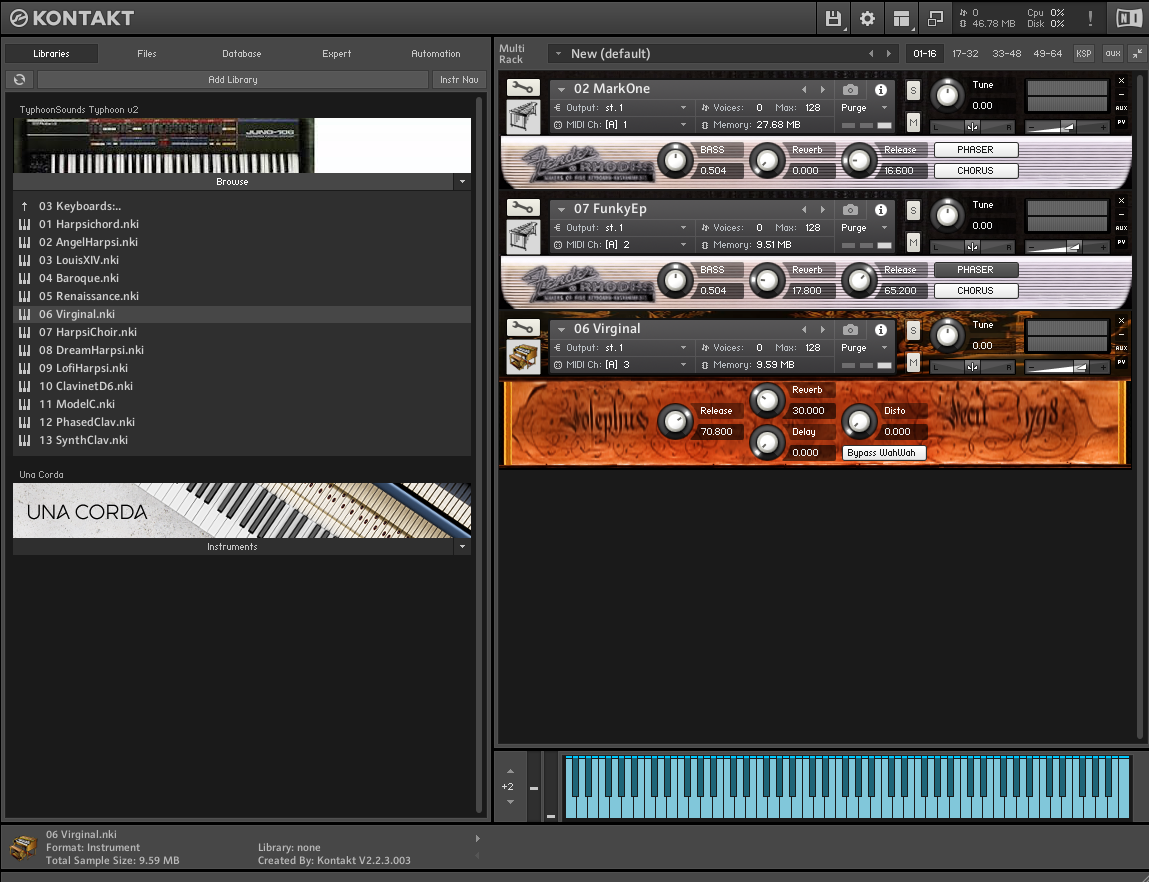Open 02 MarkOne instrument name dropdown
1149x882 pixels.
tap(561, 89)
